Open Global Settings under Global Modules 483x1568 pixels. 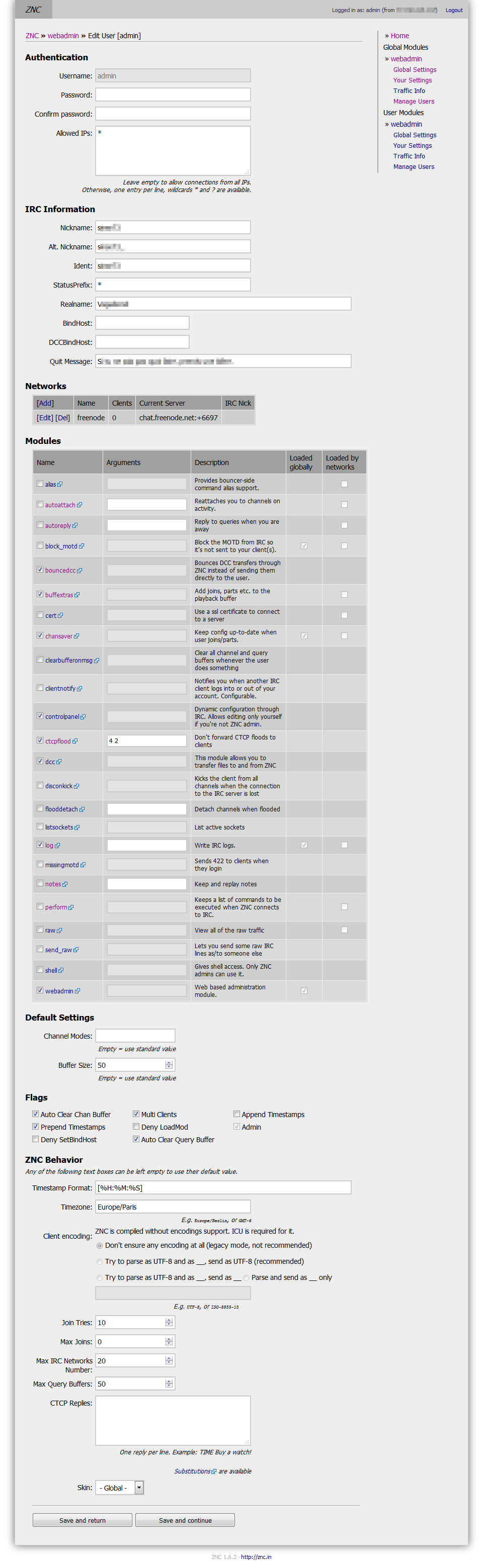point(414,70)
